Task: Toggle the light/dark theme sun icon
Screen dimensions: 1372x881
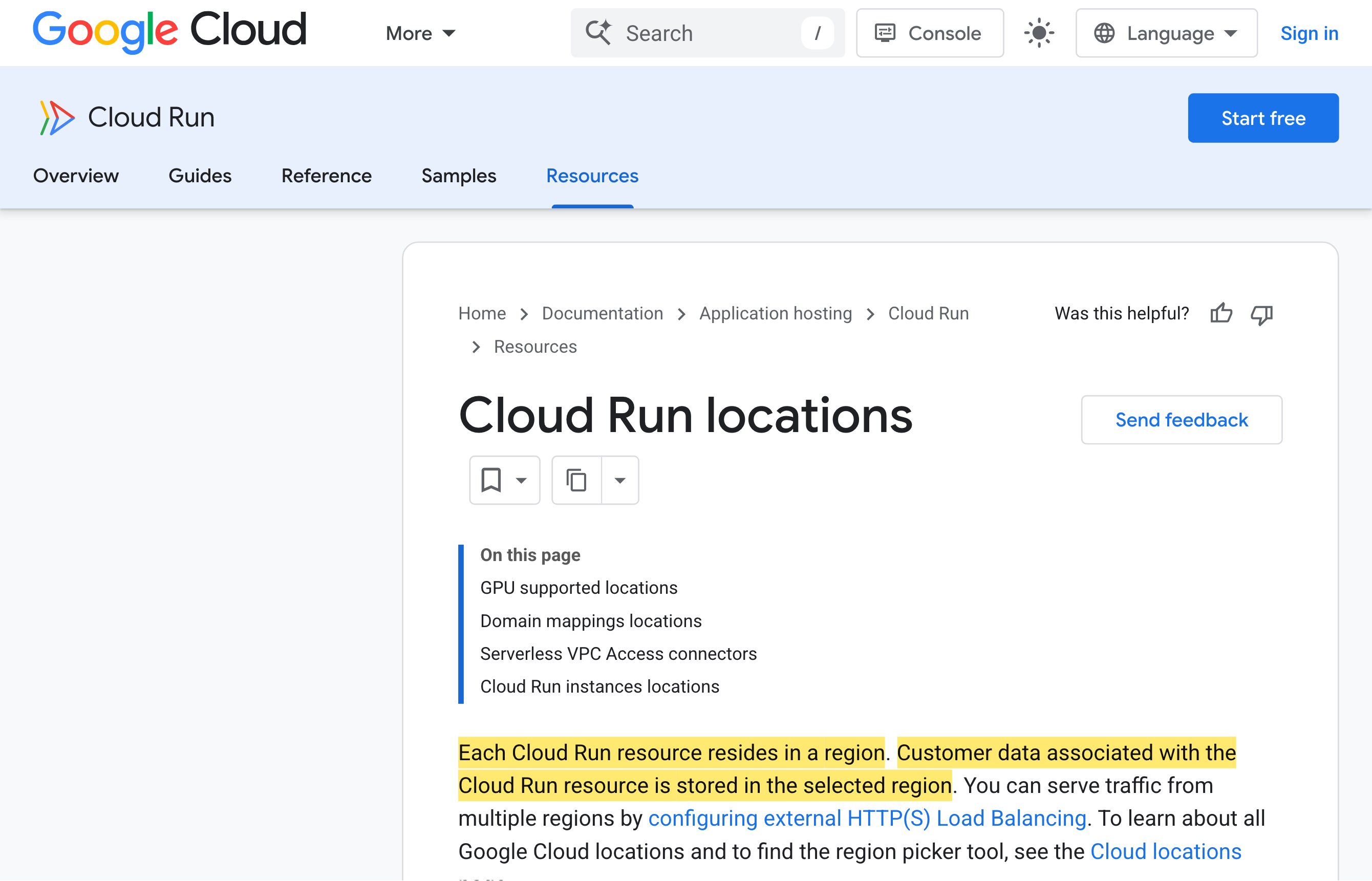Action: point(1039,33)
